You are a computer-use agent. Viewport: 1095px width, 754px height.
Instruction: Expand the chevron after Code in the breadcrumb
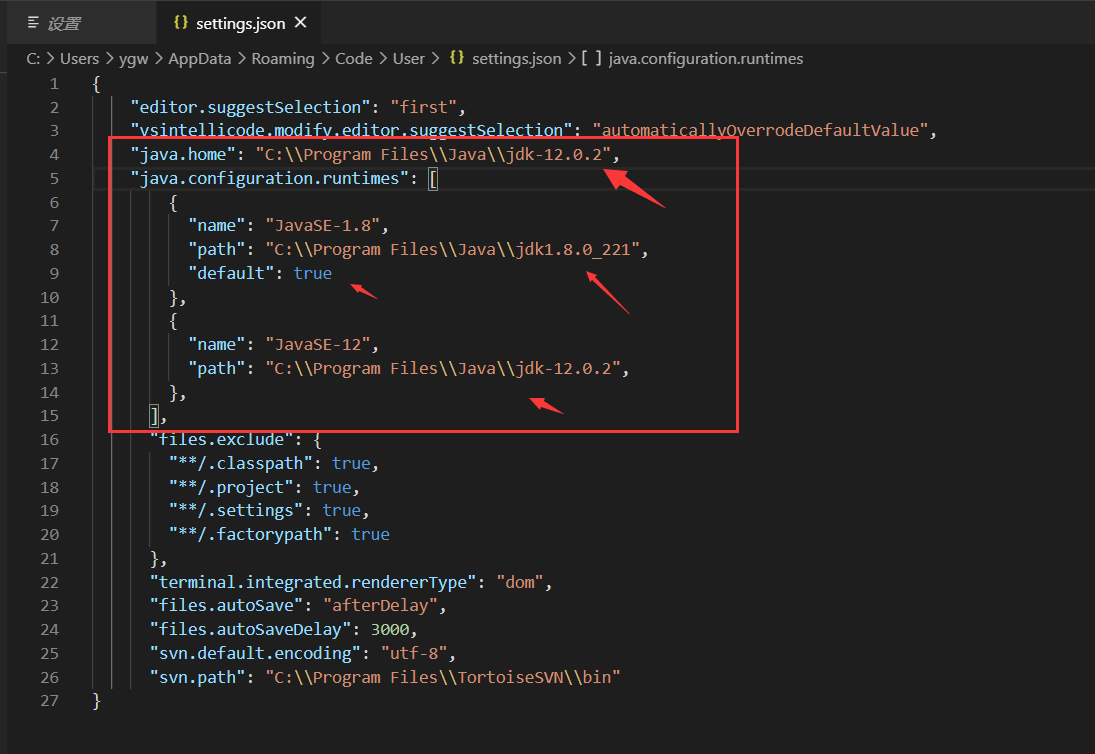[x=382, y=58]
